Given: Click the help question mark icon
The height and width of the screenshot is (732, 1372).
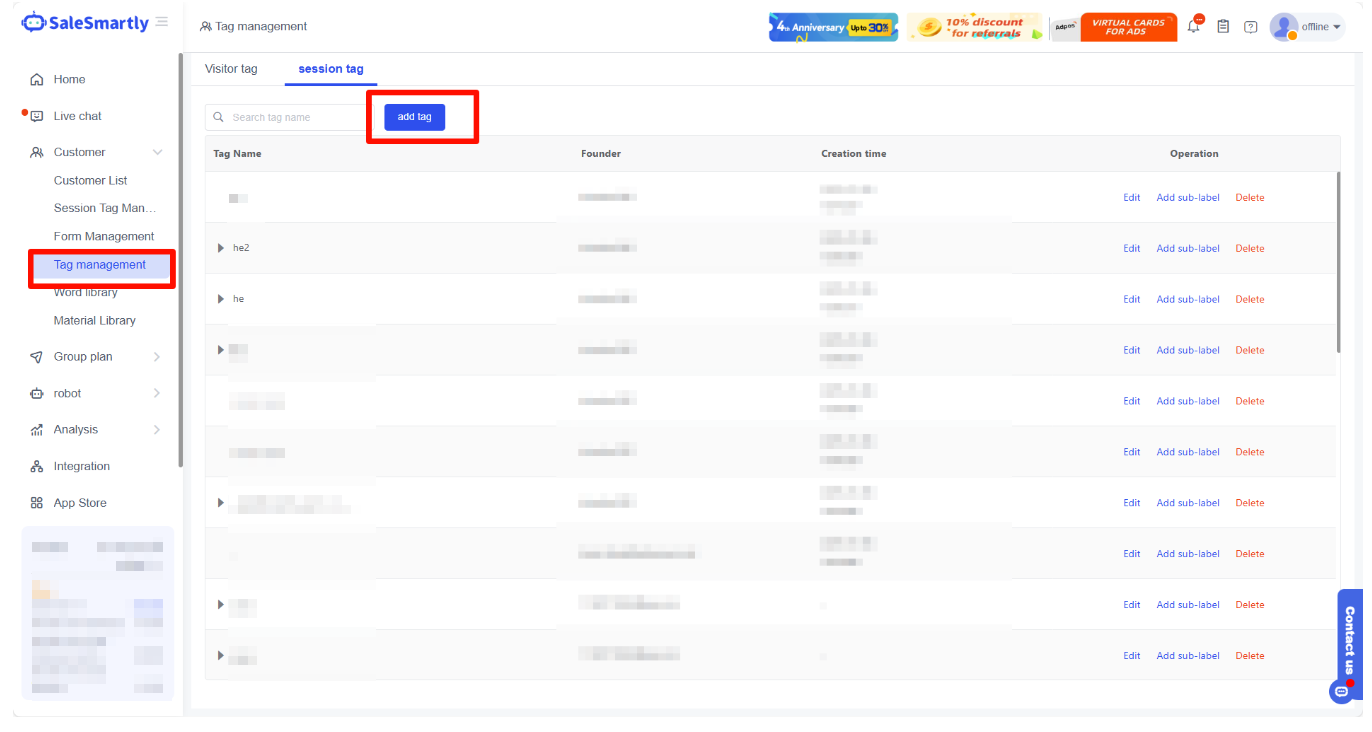Looking at the screenshot, I should pos(1250,27).
